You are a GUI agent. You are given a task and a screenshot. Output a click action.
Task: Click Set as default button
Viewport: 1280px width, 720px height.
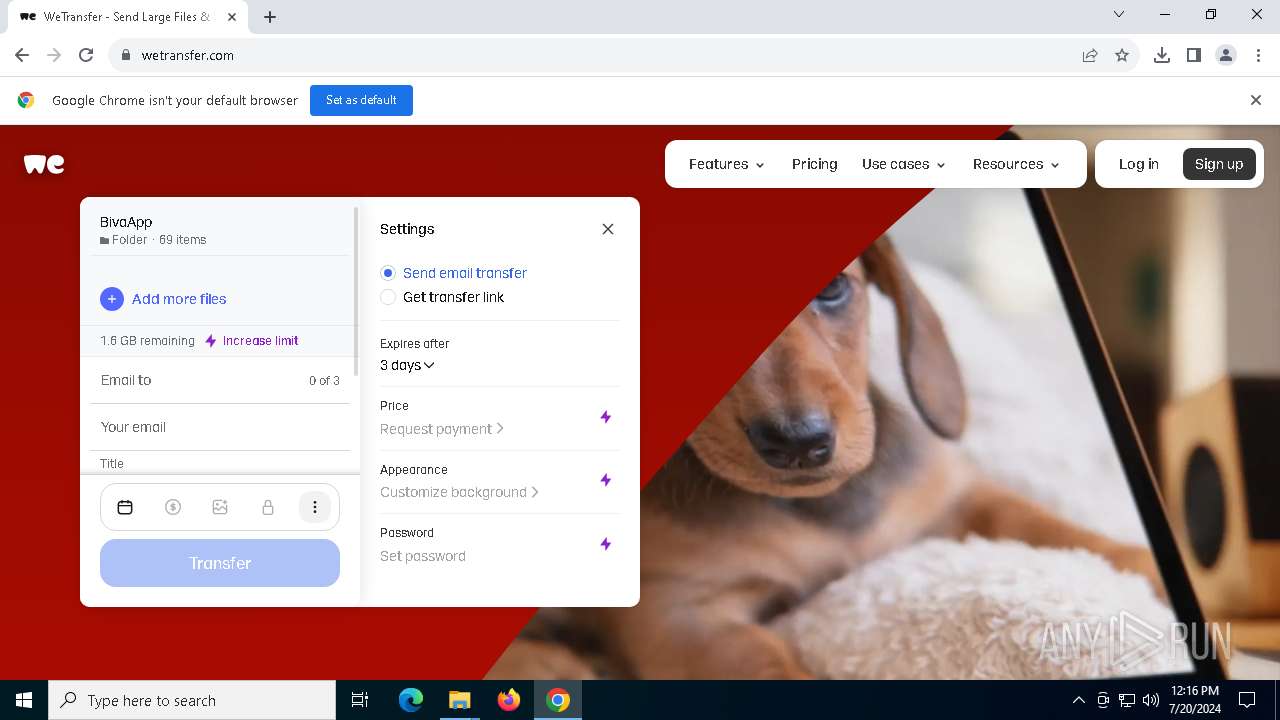click(361, 100)
